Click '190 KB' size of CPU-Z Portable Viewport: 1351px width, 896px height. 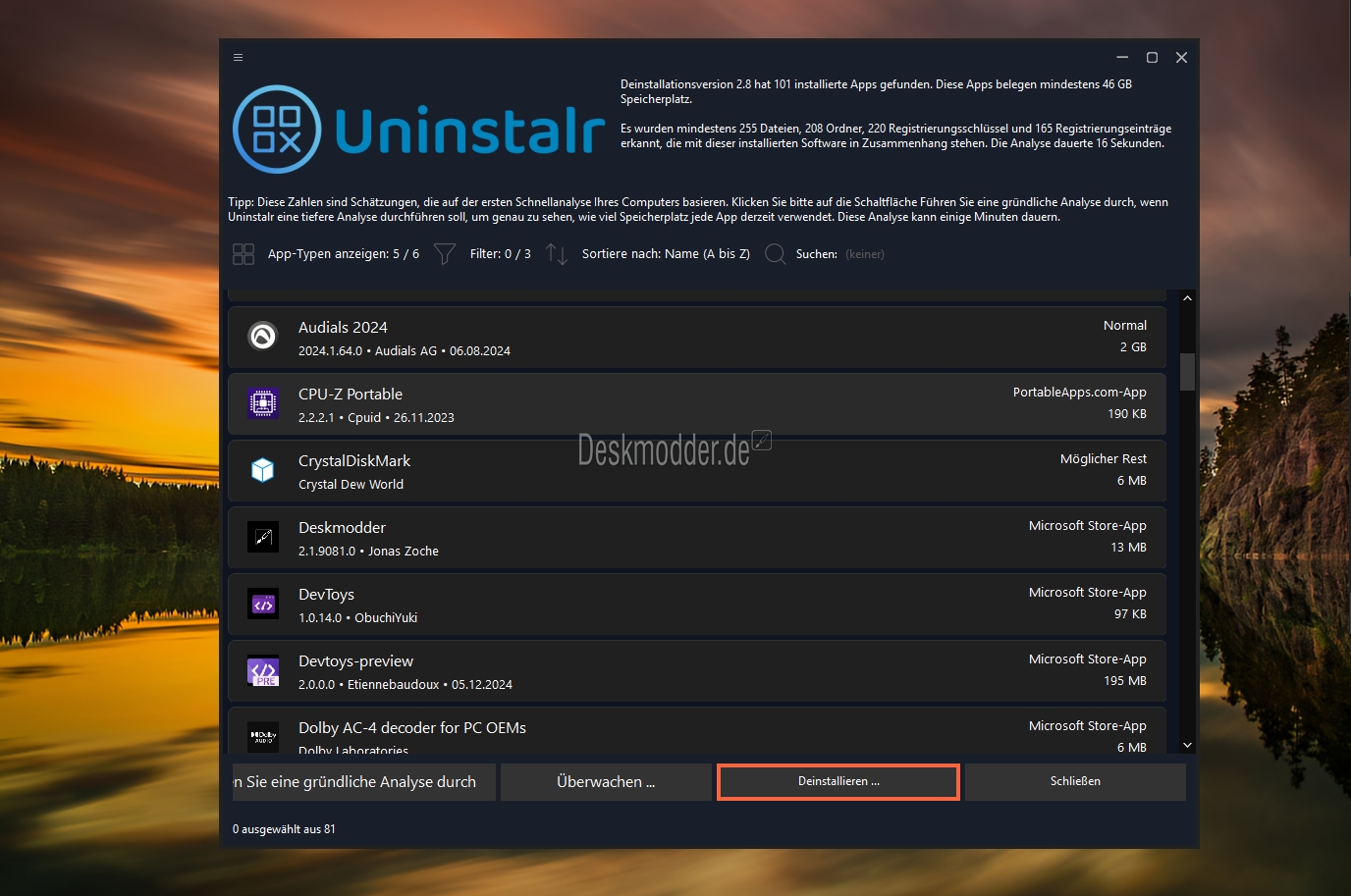tap(1127, 414)
